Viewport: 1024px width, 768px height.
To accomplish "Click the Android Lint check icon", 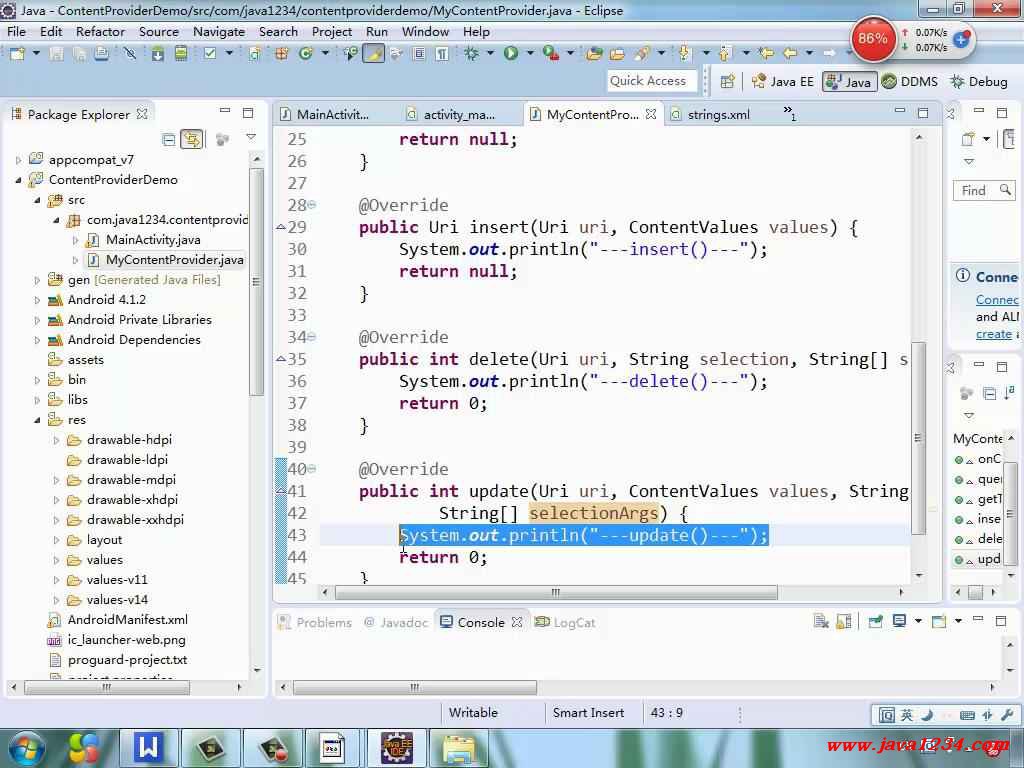I will 210,54.
